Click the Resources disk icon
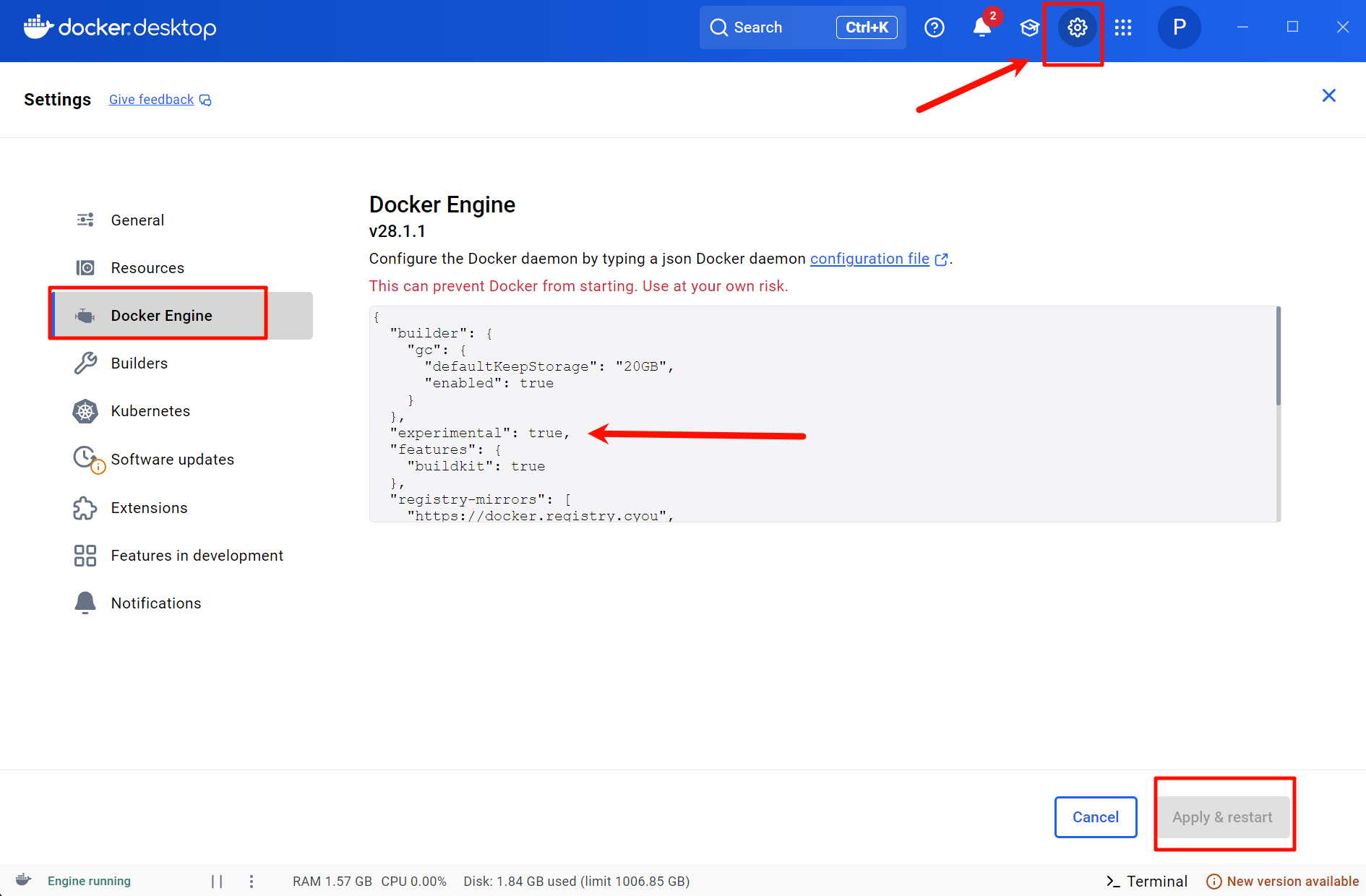Screen dimensions: 1366x896 tap(85, 268)
